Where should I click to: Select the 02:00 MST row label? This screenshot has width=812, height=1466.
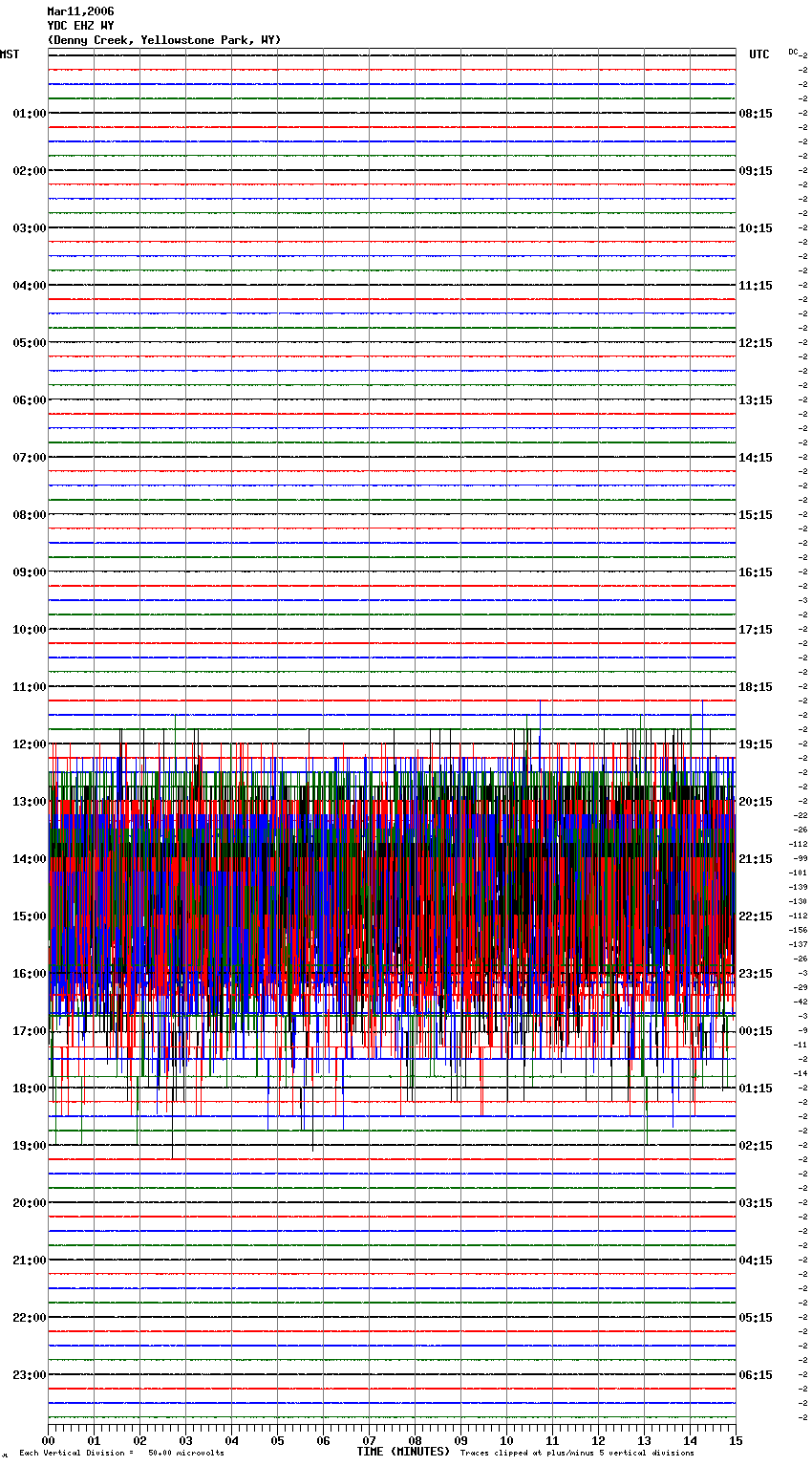point(30,171)
